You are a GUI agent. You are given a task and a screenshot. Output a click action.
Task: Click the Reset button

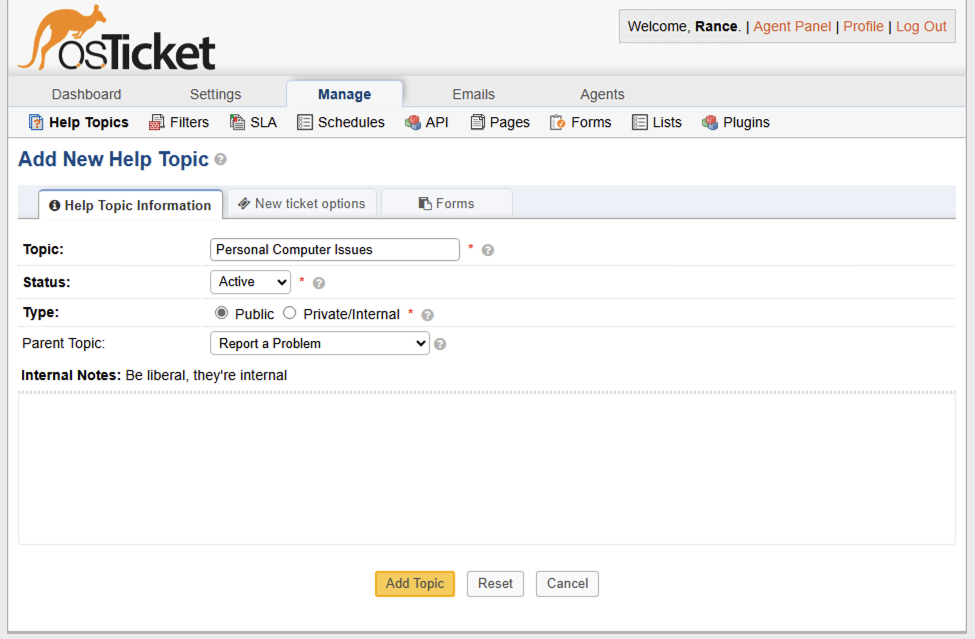point(496,584)
